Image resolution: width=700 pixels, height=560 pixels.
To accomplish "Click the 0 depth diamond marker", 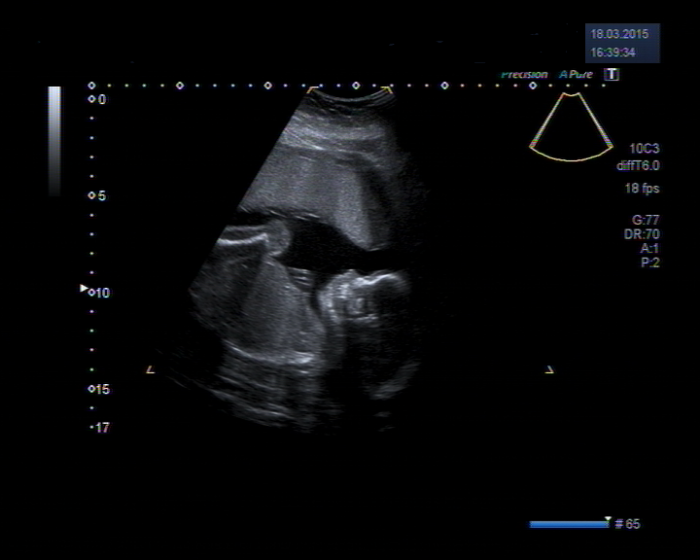I will click(92, 100).
